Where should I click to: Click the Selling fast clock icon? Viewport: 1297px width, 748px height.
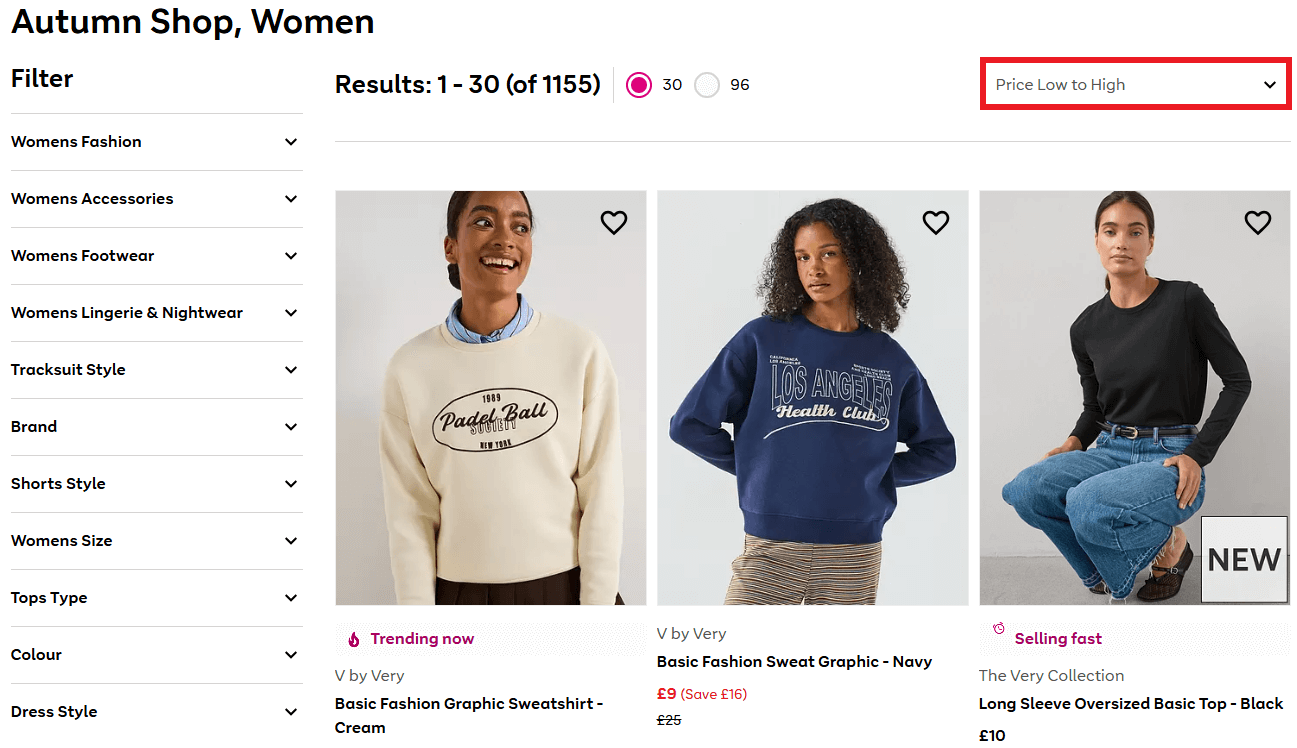tap(999, 629)
